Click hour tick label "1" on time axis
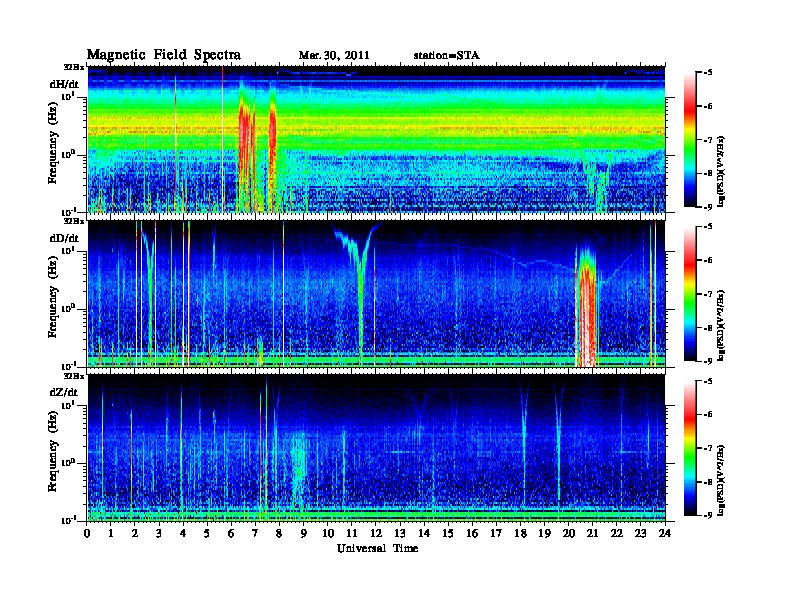Screen dimensions: 792x612 click(x=111, y=533)
